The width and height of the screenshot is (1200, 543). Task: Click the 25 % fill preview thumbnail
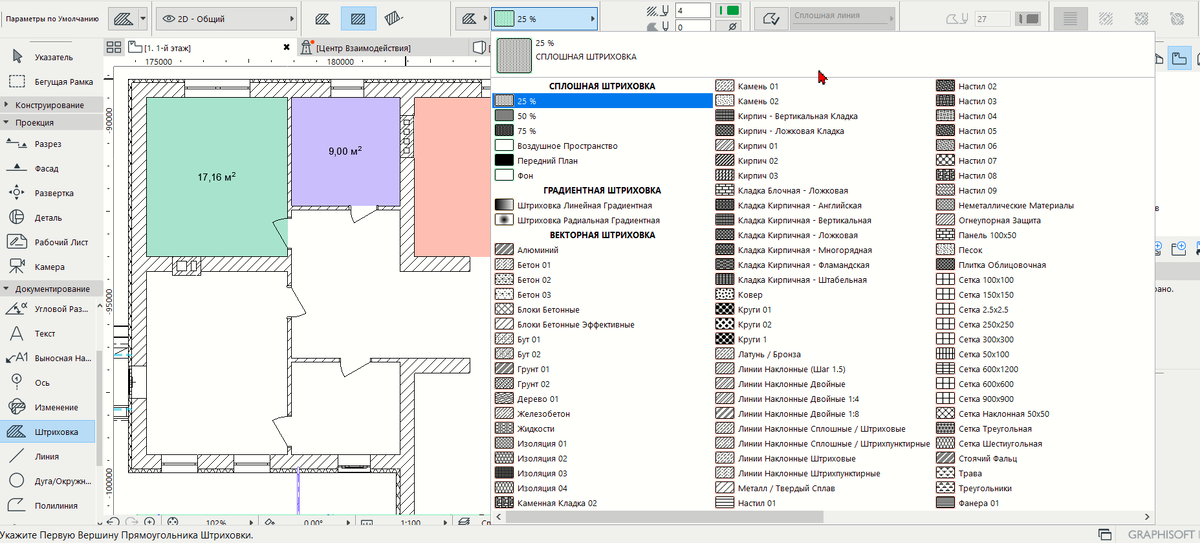tap(513, 56)
